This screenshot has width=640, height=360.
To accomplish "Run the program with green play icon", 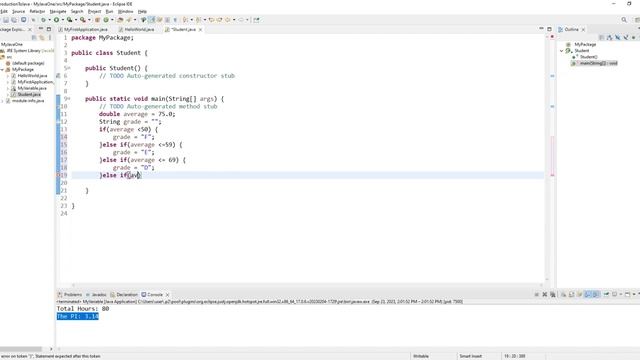I will [x=56, y=20].
